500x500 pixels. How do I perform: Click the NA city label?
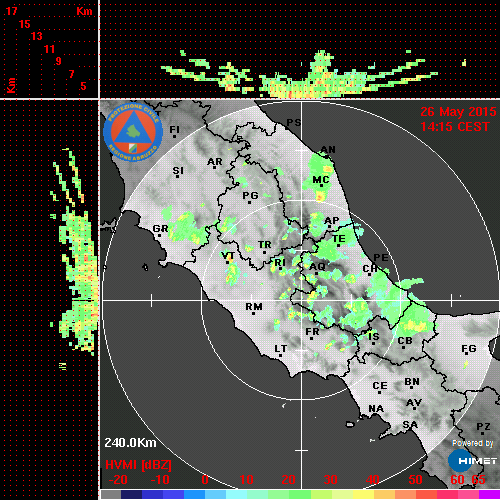[376, 409]
